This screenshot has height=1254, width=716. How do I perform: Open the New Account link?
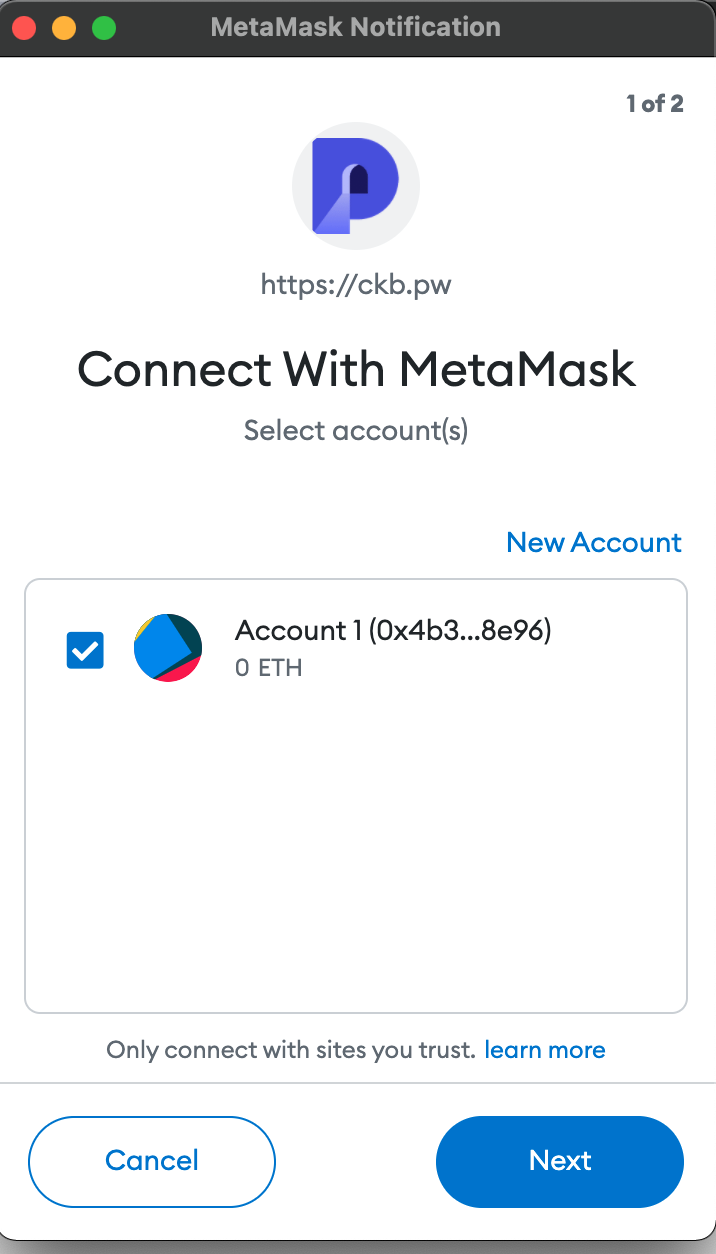click(594, 542)
